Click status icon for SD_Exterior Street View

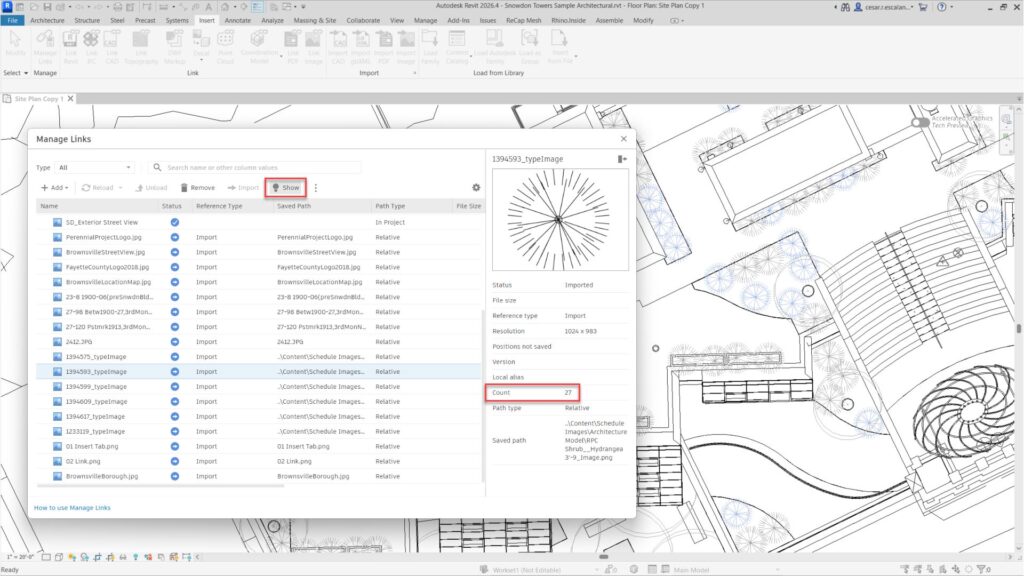tap(174, 222)
